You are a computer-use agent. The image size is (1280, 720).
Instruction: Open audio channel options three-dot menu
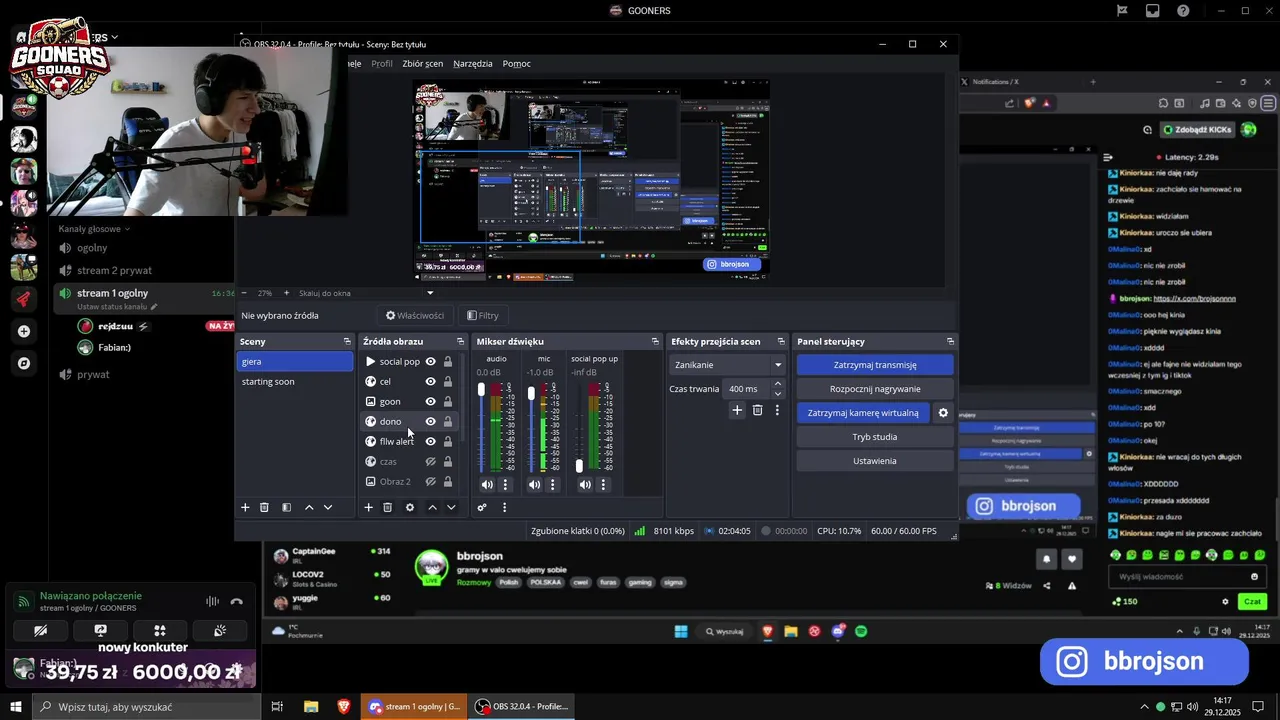(x=505, y=485)
